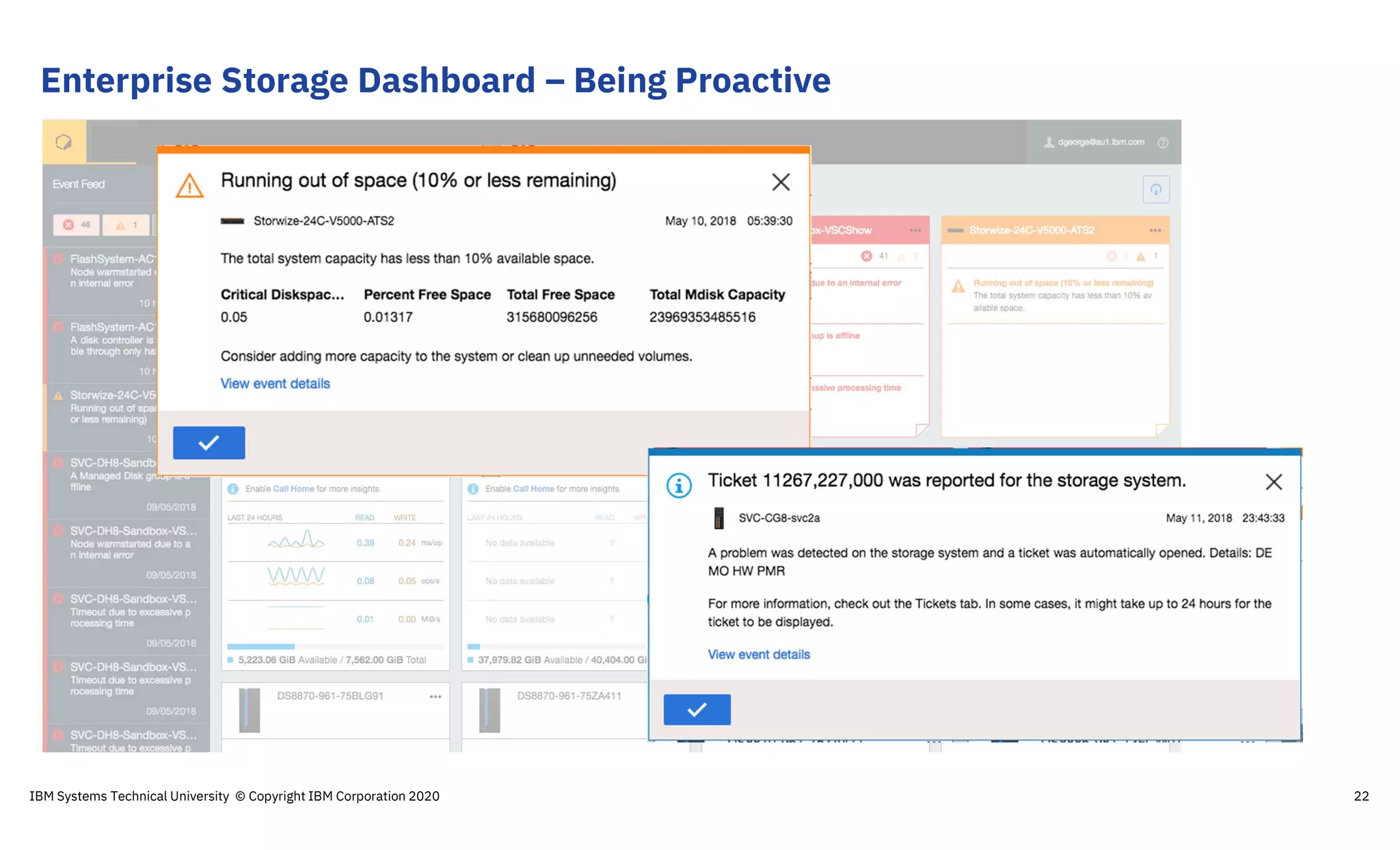1400x850 pixels.
Task: Click the second Call Home link
Action: tap(533, 489)
